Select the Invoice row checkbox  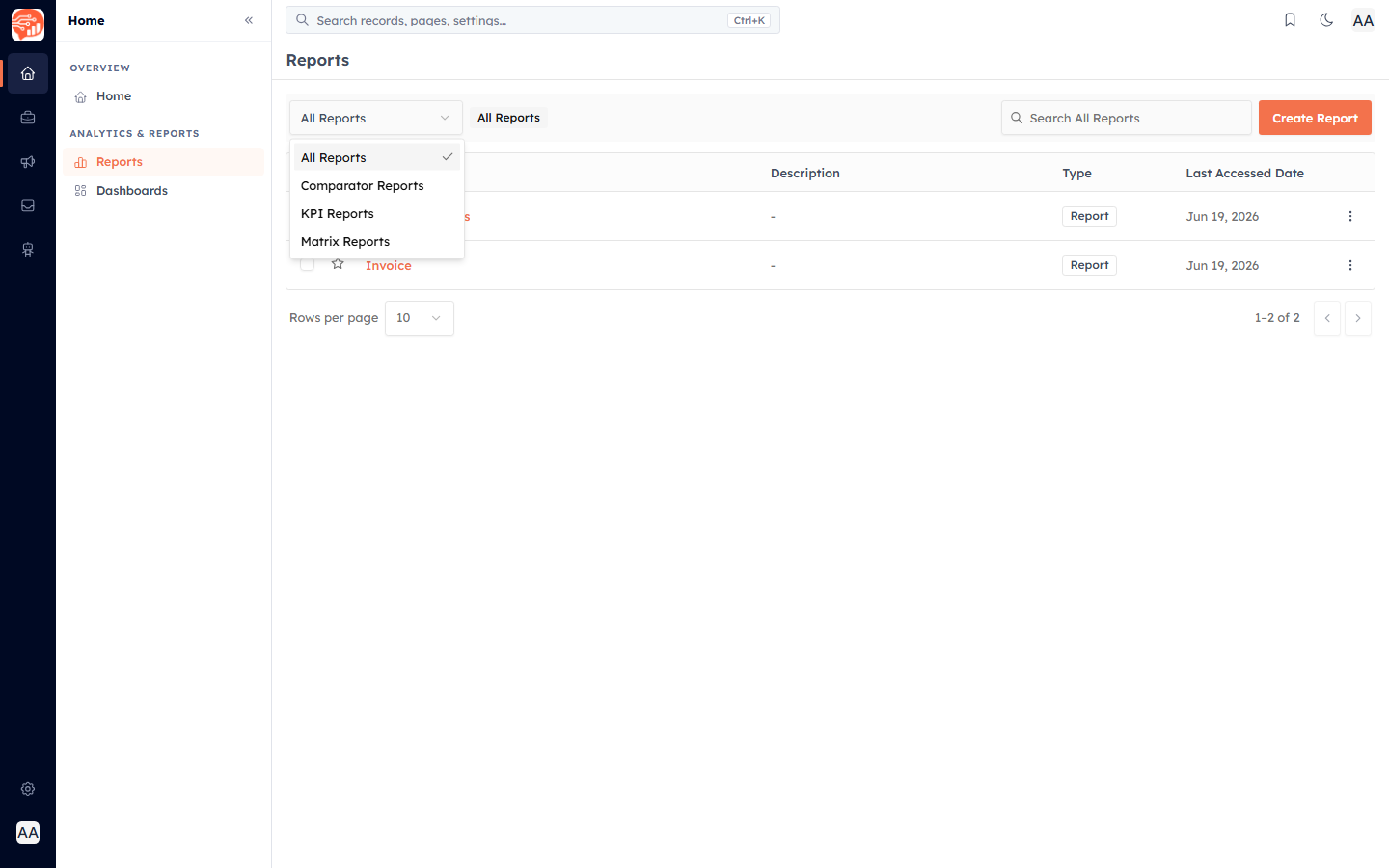click(307, 264)
